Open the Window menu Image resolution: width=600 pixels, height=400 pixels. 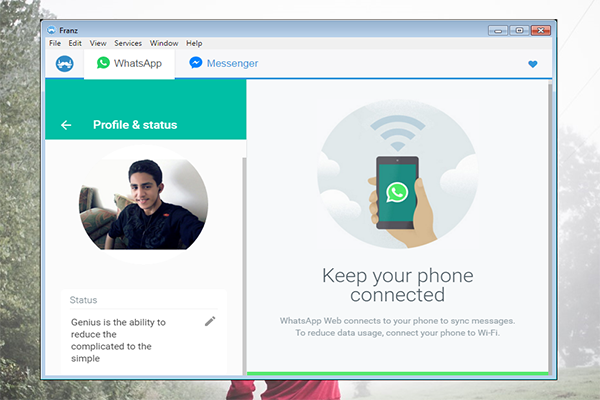(x=164, y=43)
